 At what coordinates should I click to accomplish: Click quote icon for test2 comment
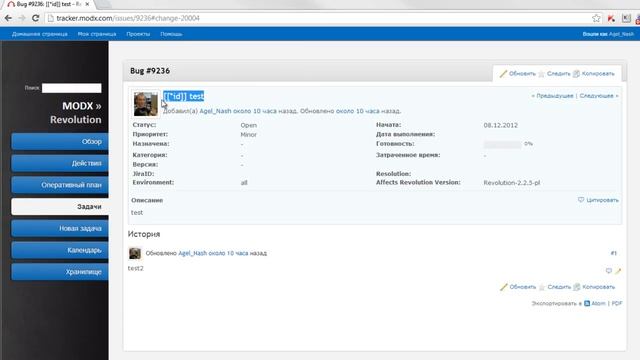click(609, 271)
